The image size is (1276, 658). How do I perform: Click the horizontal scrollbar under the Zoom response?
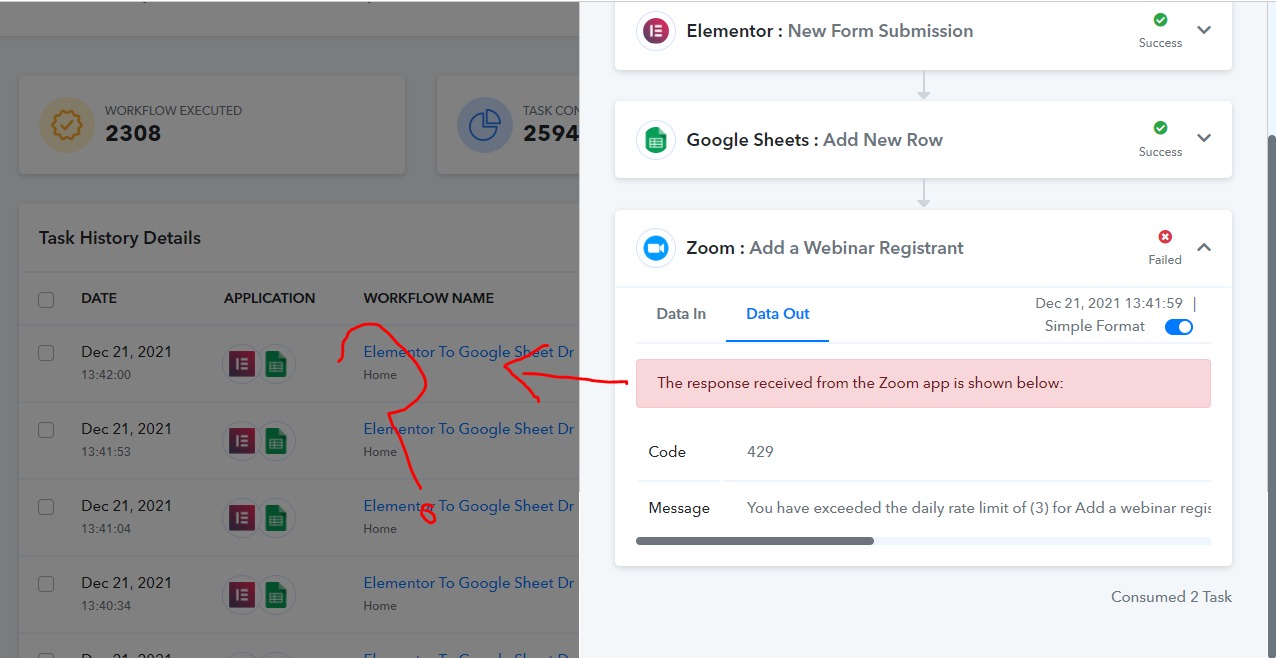[755, 541]
